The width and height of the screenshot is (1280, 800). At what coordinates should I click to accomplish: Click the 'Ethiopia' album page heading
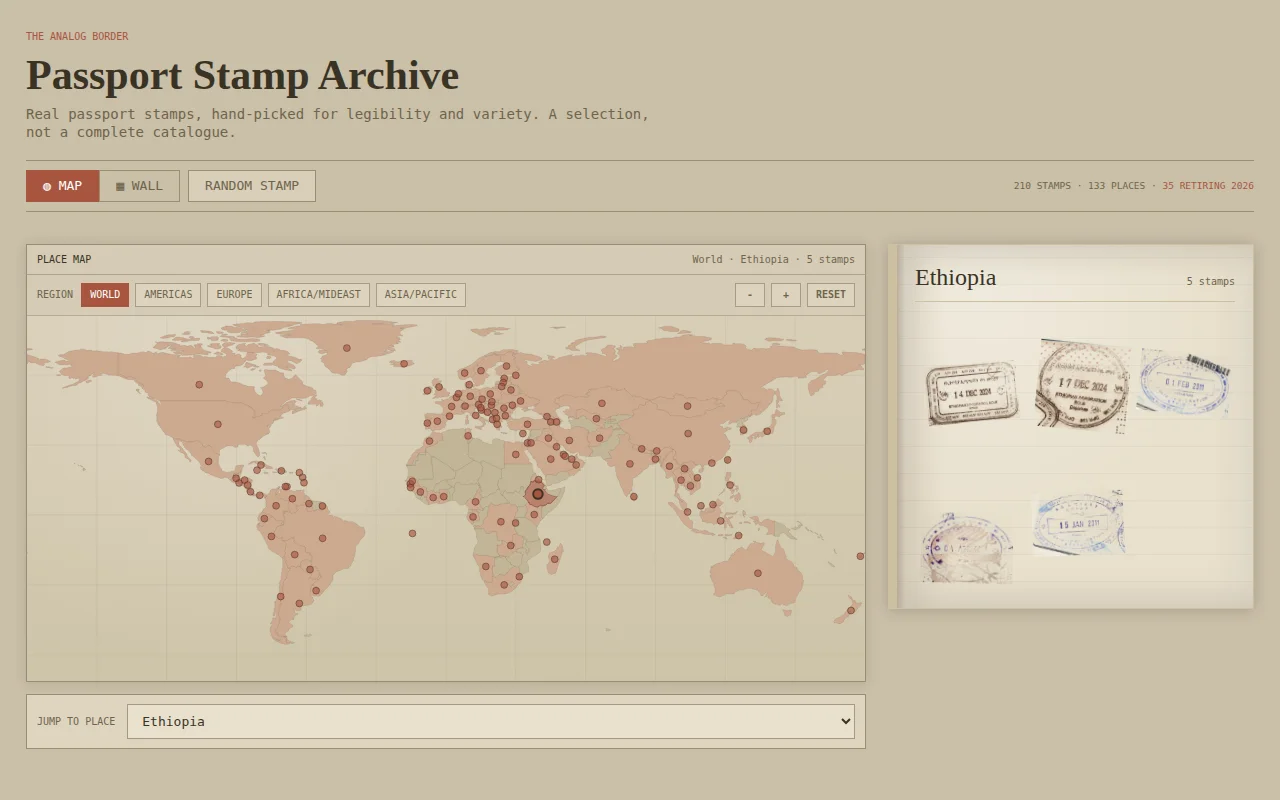[956, 278]
